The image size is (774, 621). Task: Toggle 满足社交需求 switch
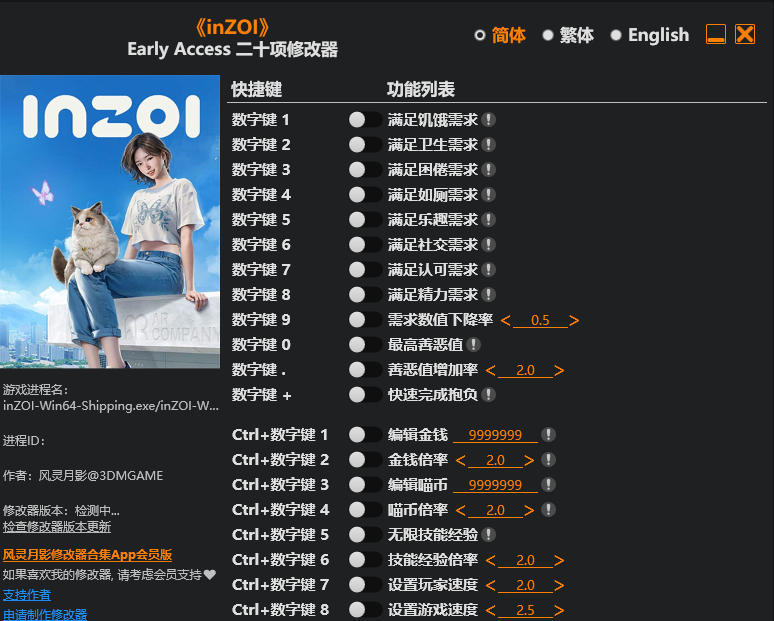(x=365, y=244)
